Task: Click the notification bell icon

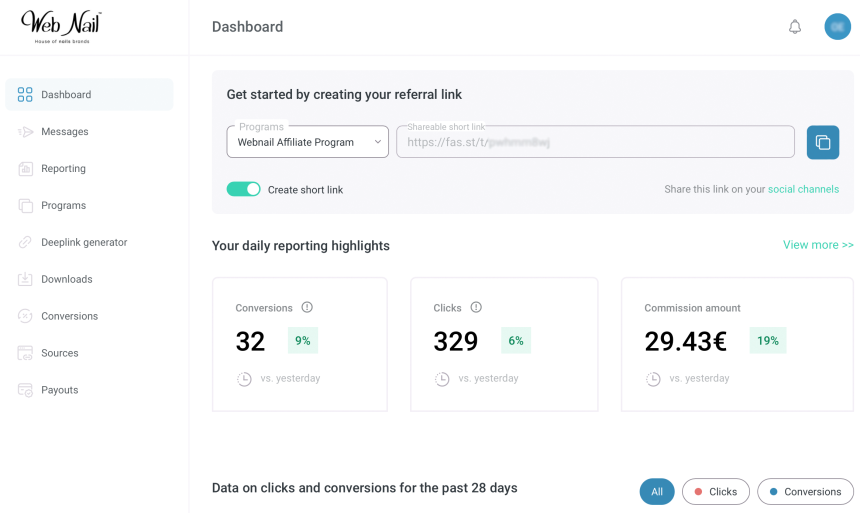Action: 795,27
